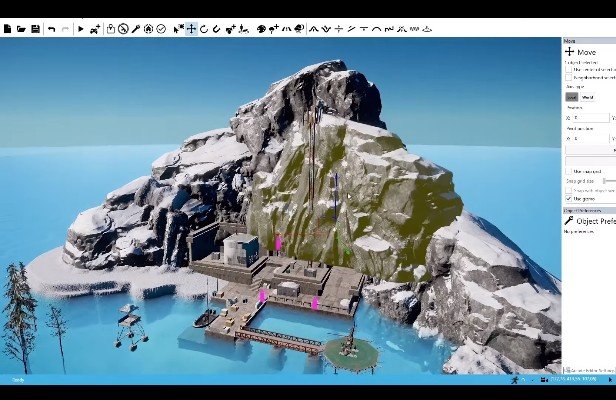Open a file with the folder icon
This screenshot has height=400, width=616.
tap(21, 29)
